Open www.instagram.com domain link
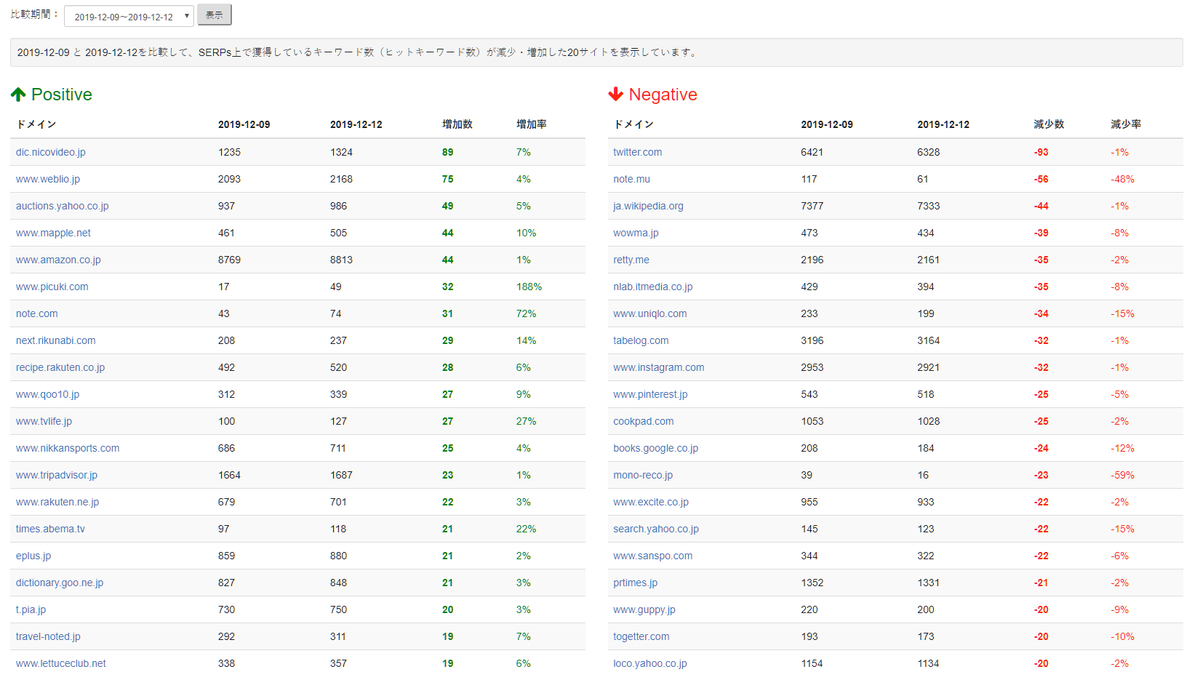 point(659,368)
